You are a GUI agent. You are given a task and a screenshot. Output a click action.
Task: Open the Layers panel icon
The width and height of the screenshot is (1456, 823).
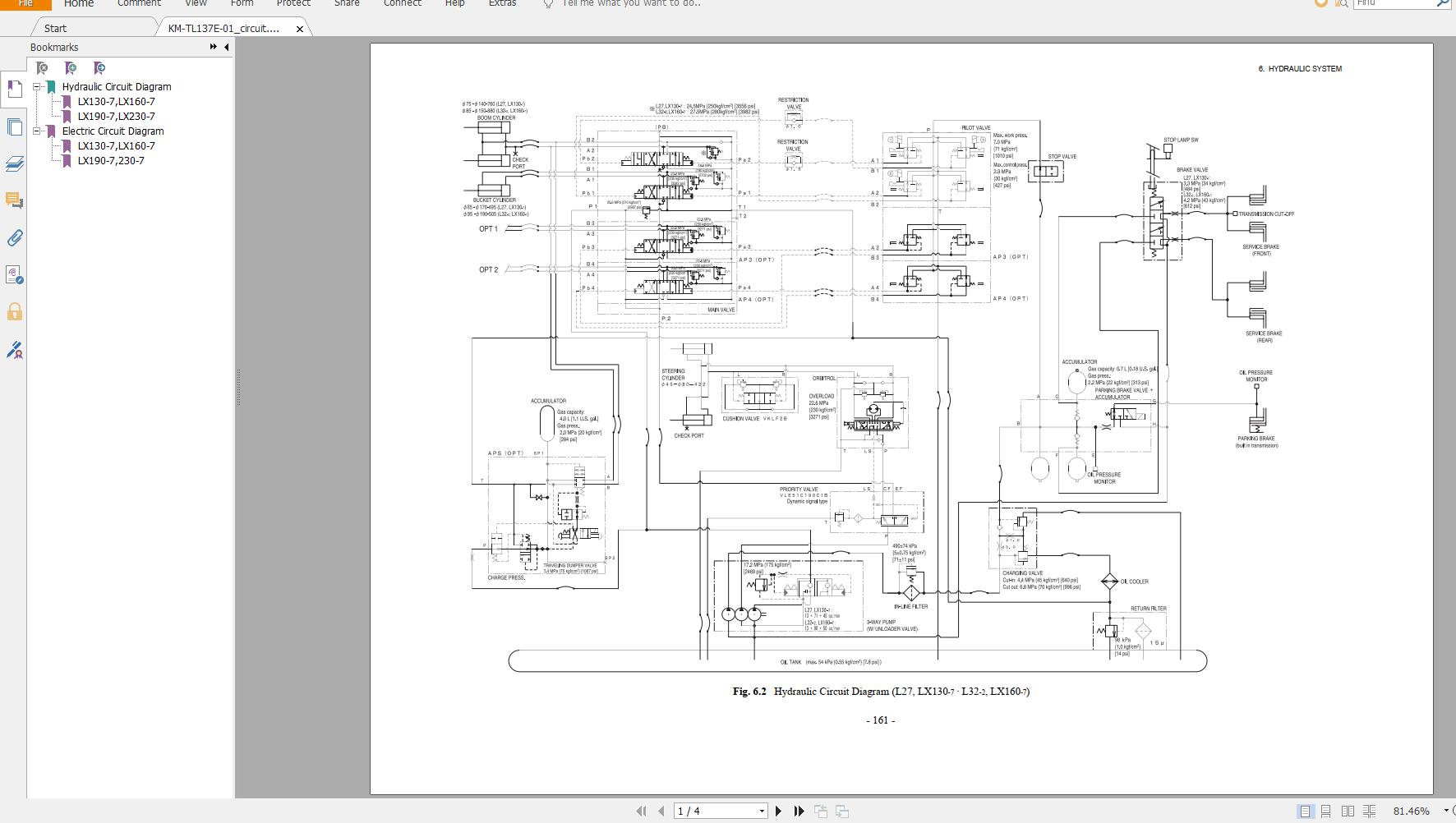point(14,164)
